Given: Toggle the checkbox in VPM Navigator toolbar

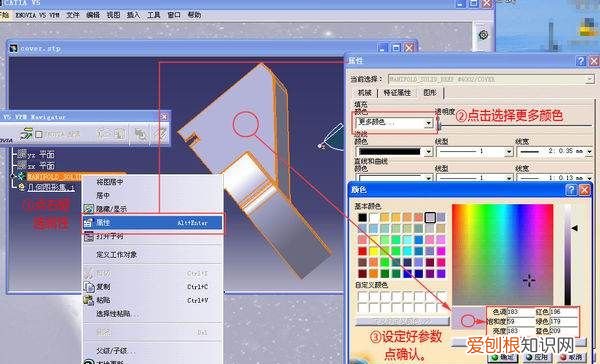Looking at the screenshot, I should (39, 134).
